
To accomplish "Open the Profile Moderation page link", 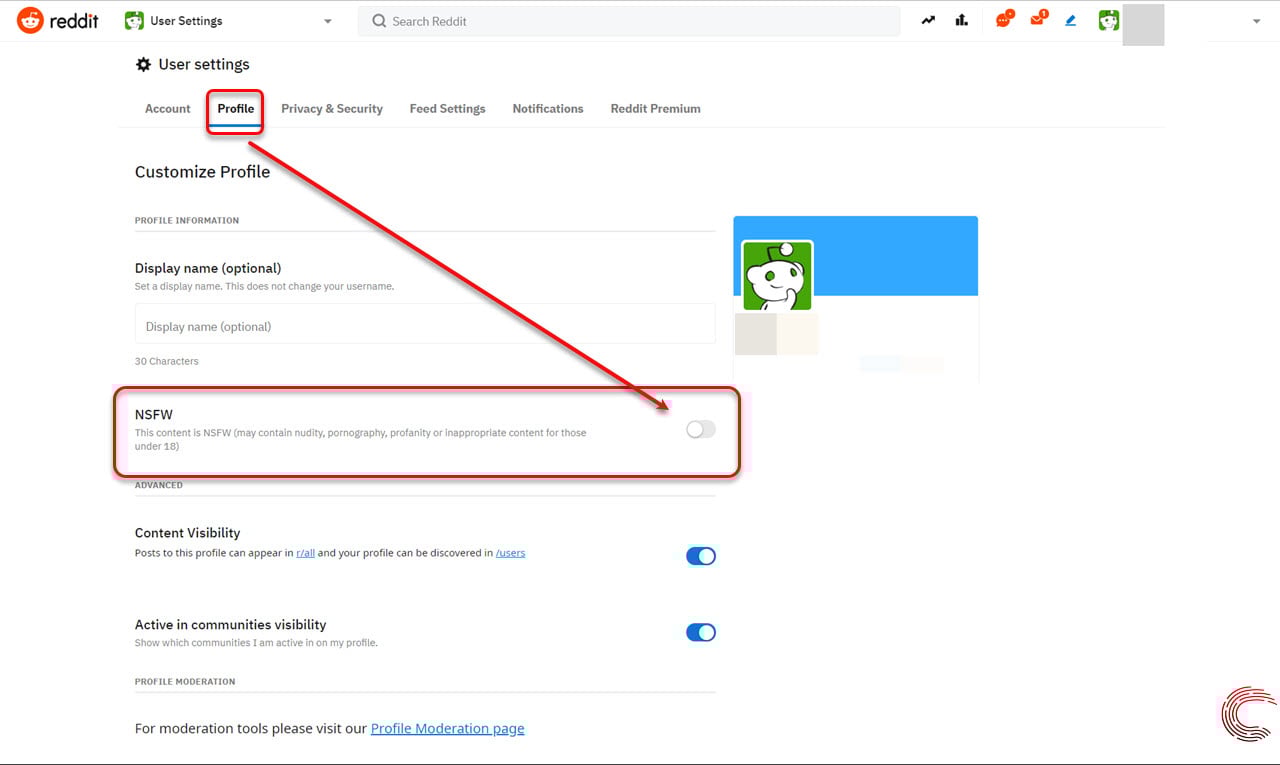I will coord(447,729).
